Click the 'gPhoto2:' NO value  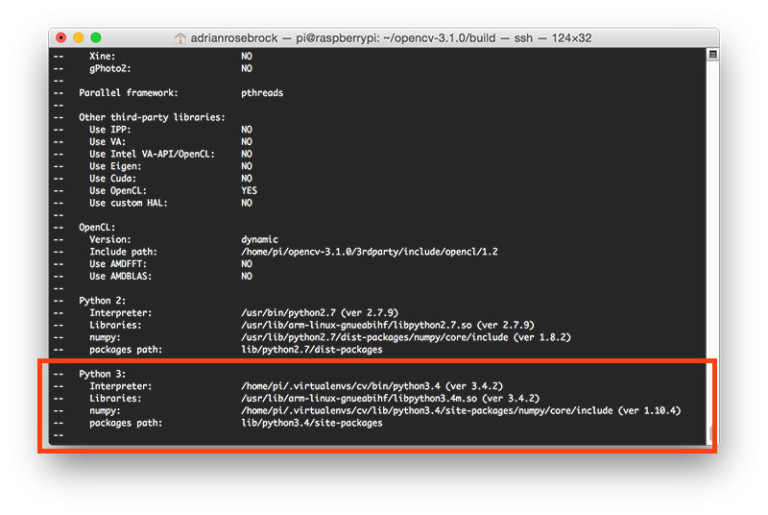246,69
